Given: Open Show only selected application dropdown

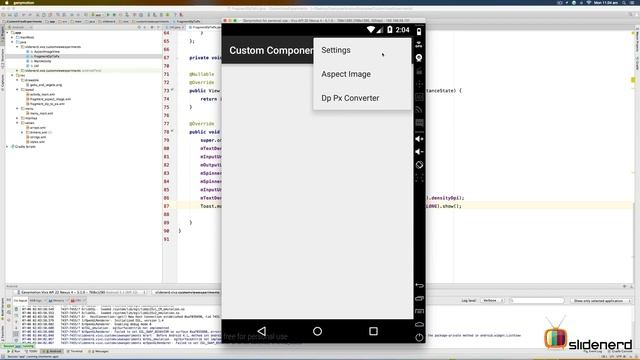Looking at the screenshot, I should pos(600,301).
